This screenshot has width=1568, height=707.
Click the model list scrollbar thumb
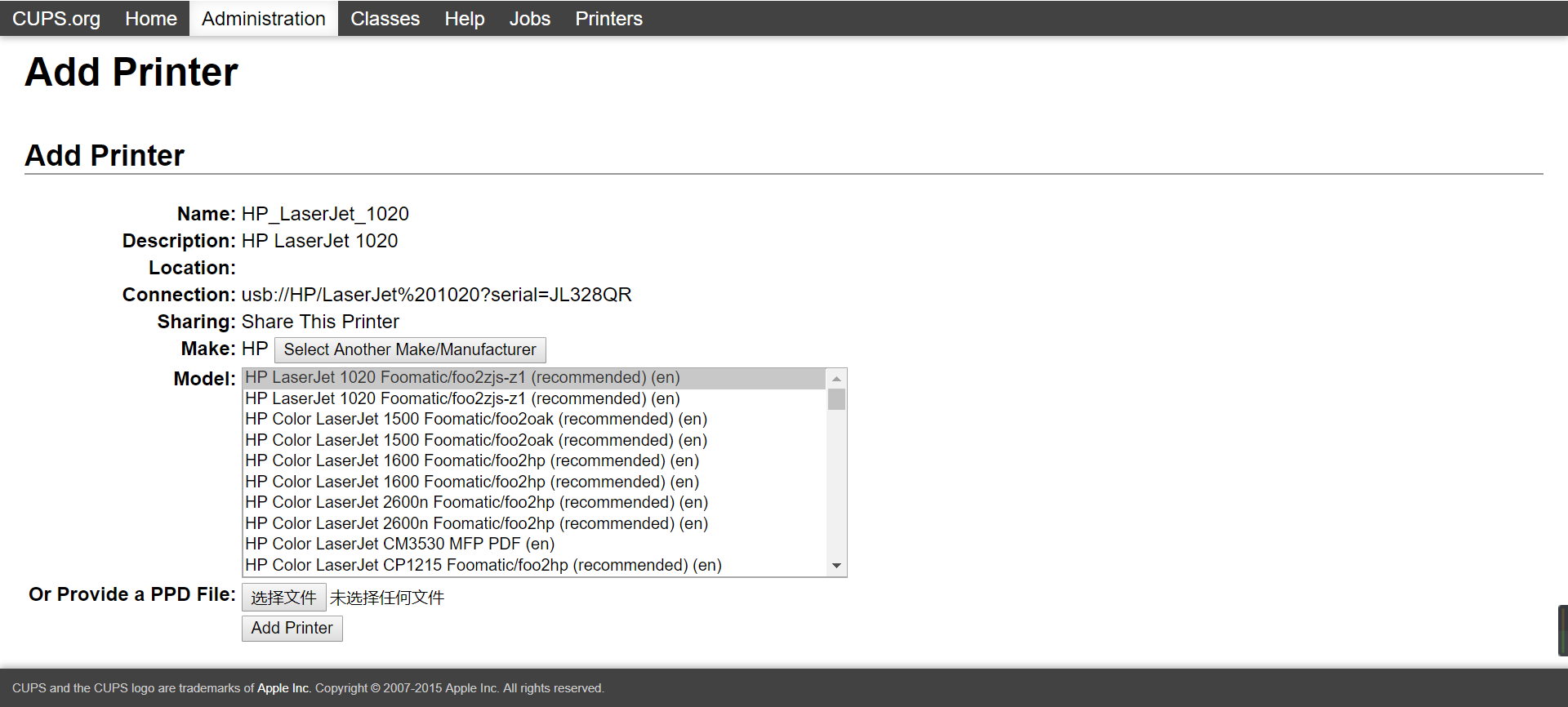point(836,399)
